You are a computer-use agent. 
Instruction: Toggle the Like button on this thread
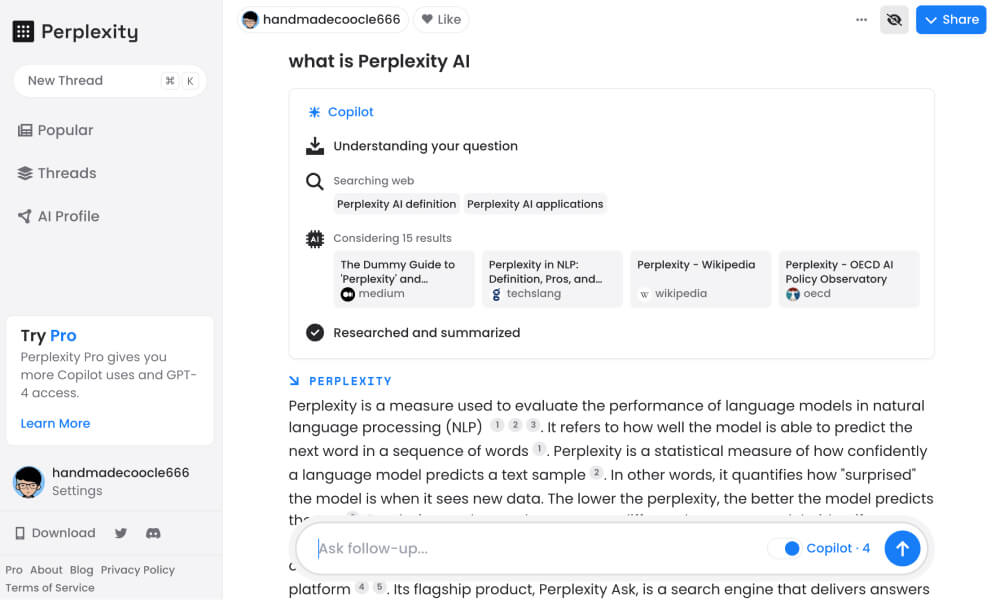point(441,19)
